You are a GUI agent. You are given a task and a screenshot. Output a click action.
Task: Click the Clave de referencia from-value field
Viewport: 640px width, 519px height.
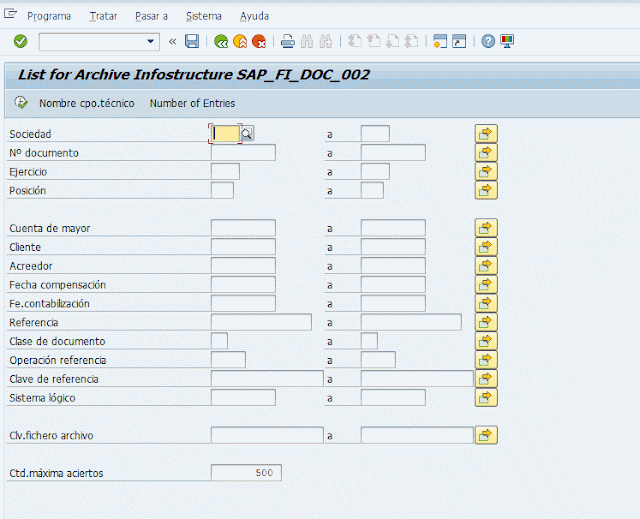click(267, 379)
